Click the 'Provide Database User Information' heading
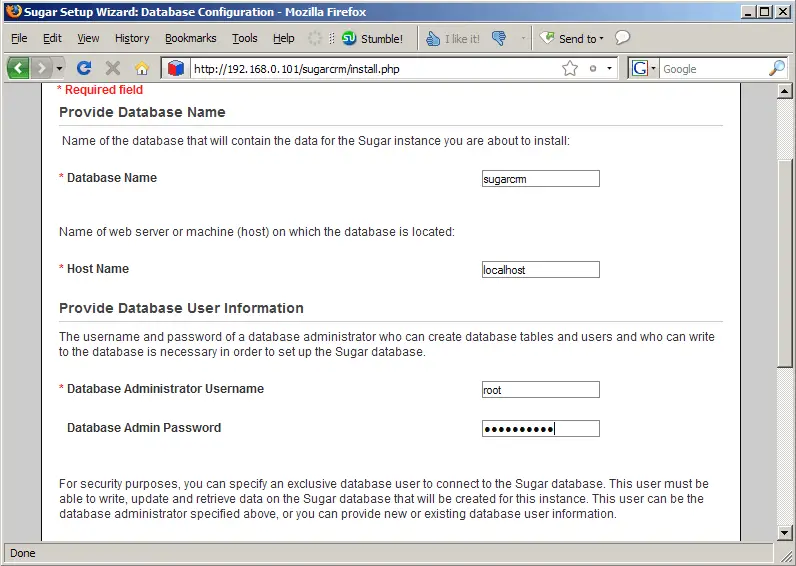 [x=181, y=308]
